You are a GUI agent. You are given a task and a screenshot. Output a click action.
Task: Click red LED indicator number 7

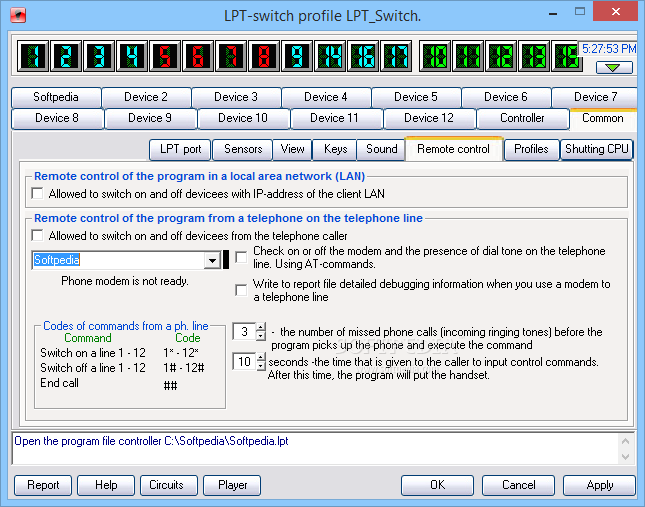pos(231,56)
